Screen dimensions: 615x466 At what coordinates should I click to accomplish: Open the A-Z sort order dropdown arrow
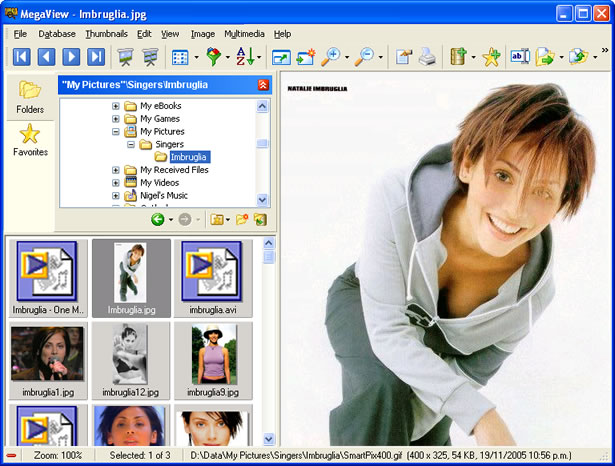259,58
